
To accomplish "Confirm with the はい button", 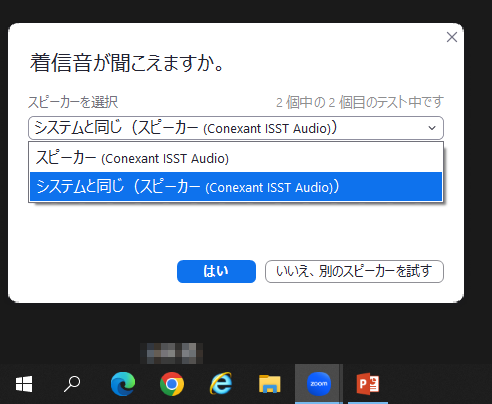I will 216,271.
